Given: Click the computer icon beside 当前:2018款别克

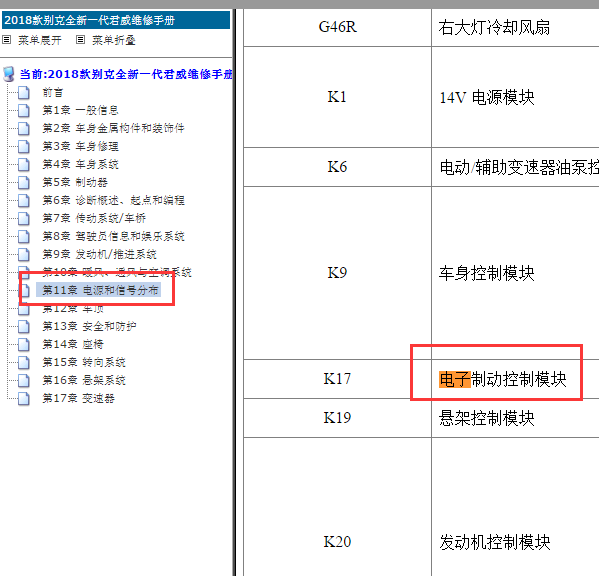Looking at the screenshot, I should 9,74.
